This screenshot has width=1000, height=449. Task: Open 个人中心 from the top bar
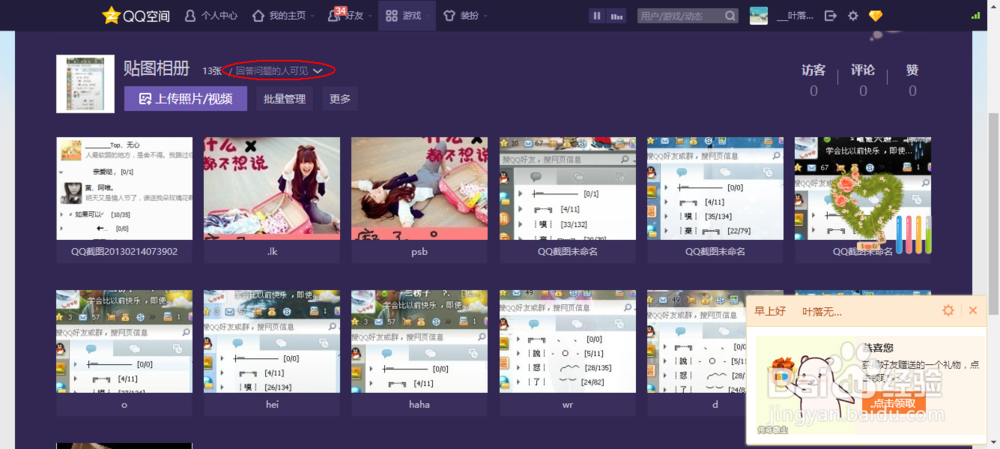tap(212, 15)
